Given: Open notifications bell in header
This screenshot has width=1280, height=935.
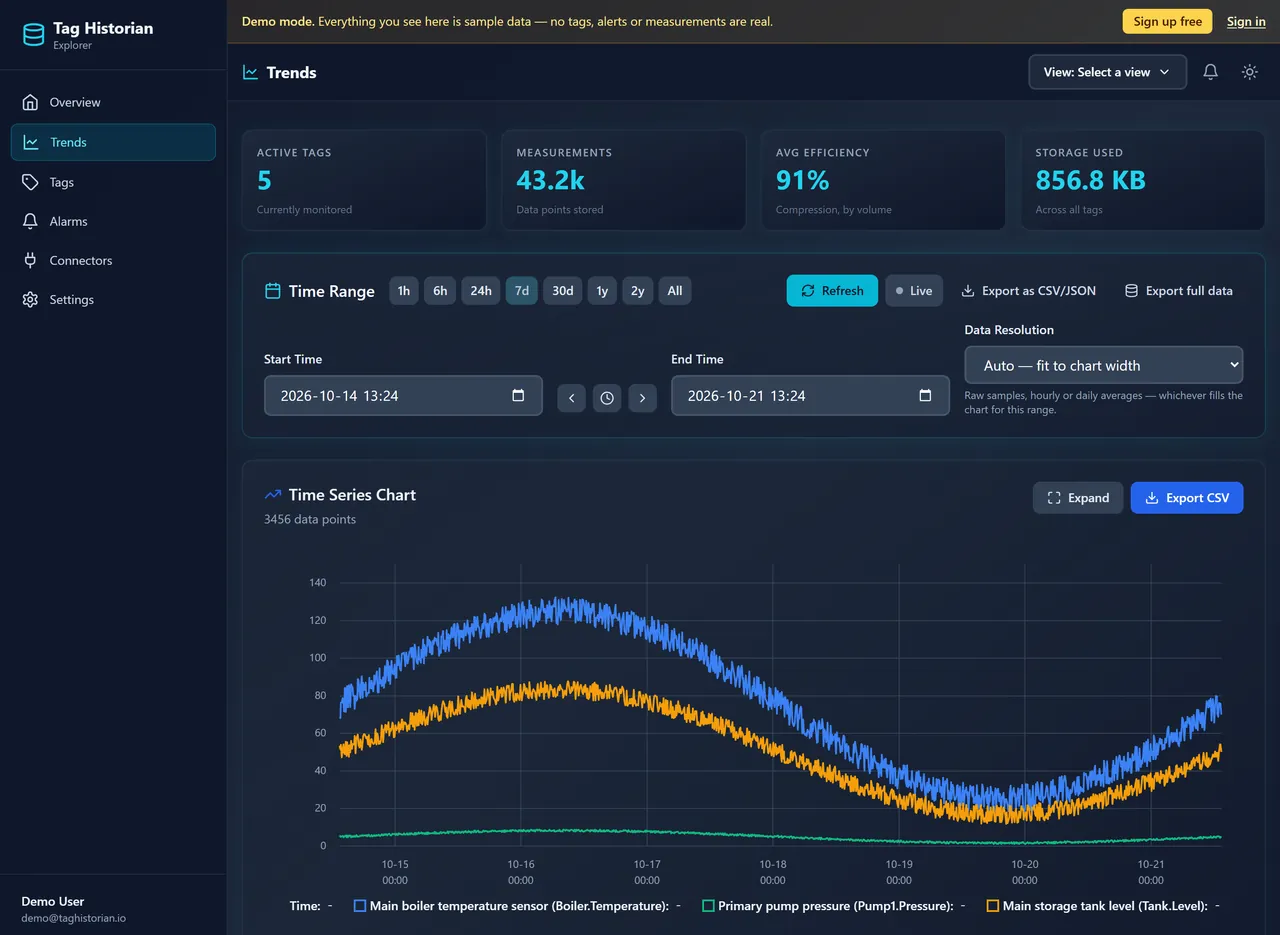Looking at the screenshot, I should tap(1210, 72).
